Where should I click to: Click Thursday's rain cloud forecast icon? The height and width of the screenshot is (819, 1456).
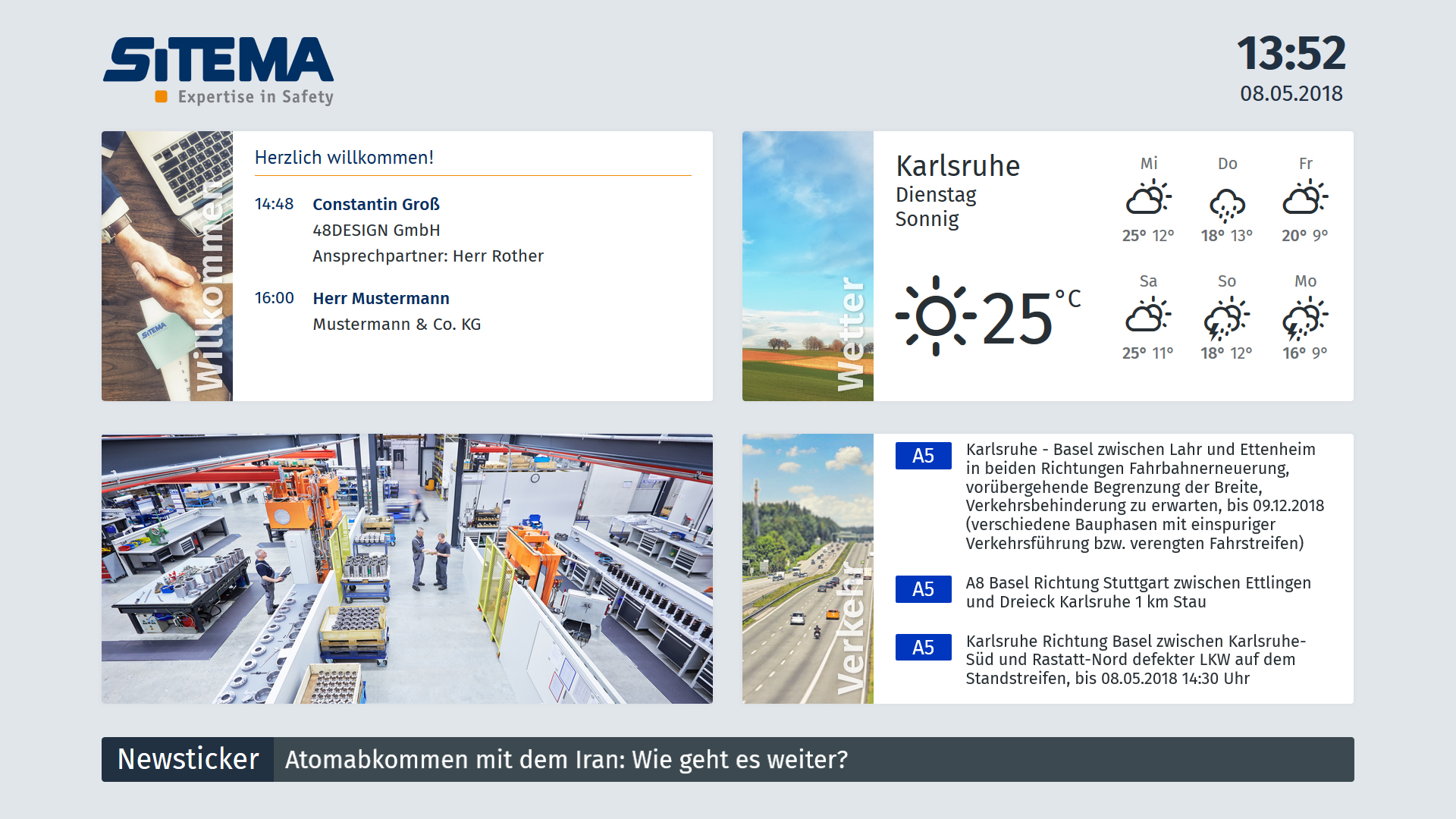click(x=1227, y=204)
